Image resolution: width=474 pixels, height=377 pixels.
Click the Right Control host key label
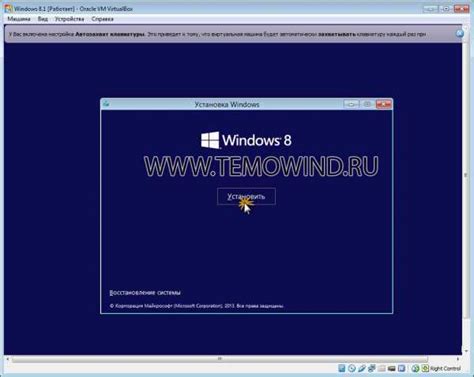445,368
